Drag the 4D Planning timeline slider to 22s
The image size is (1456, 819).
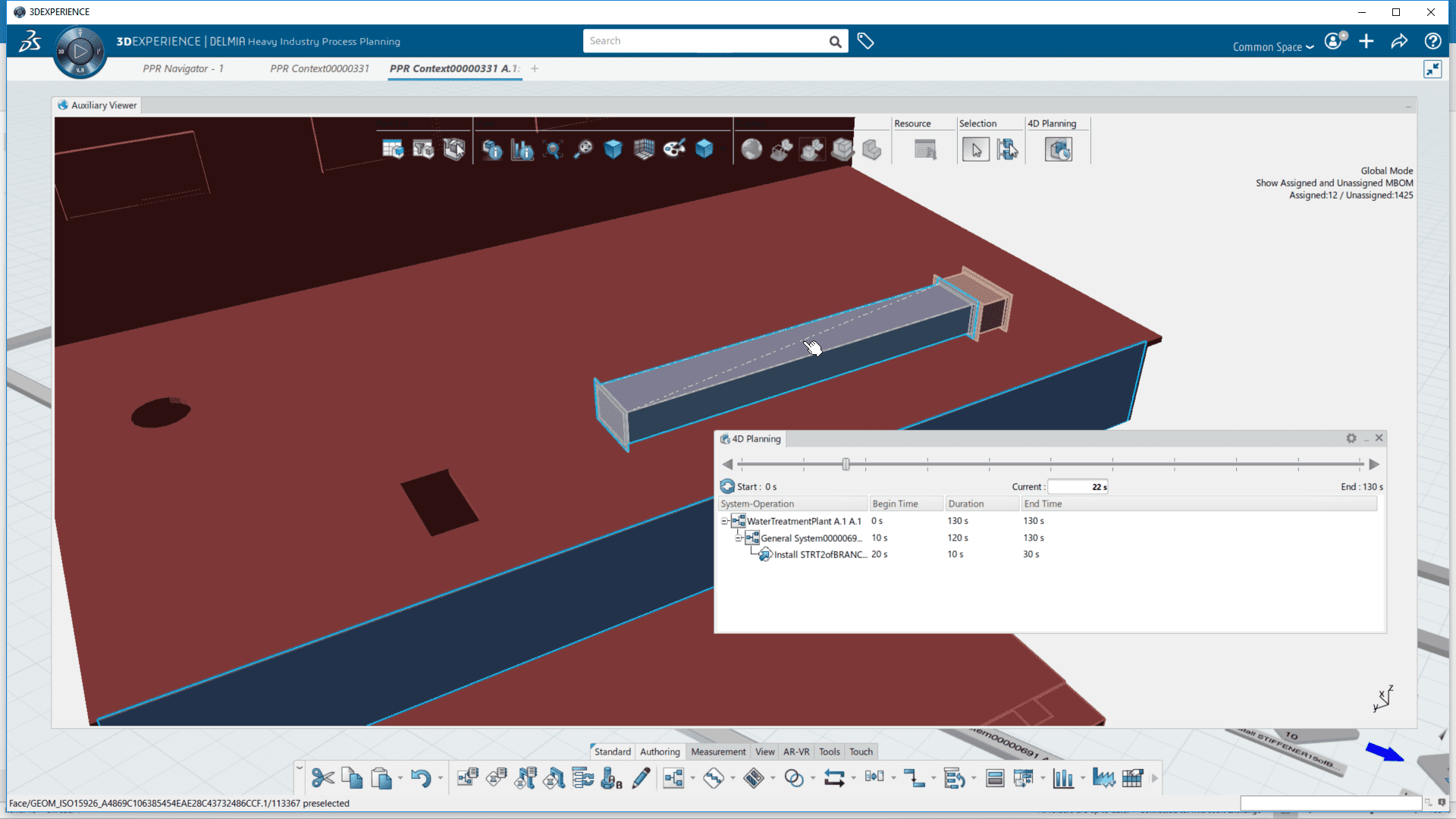click(847, 464)
